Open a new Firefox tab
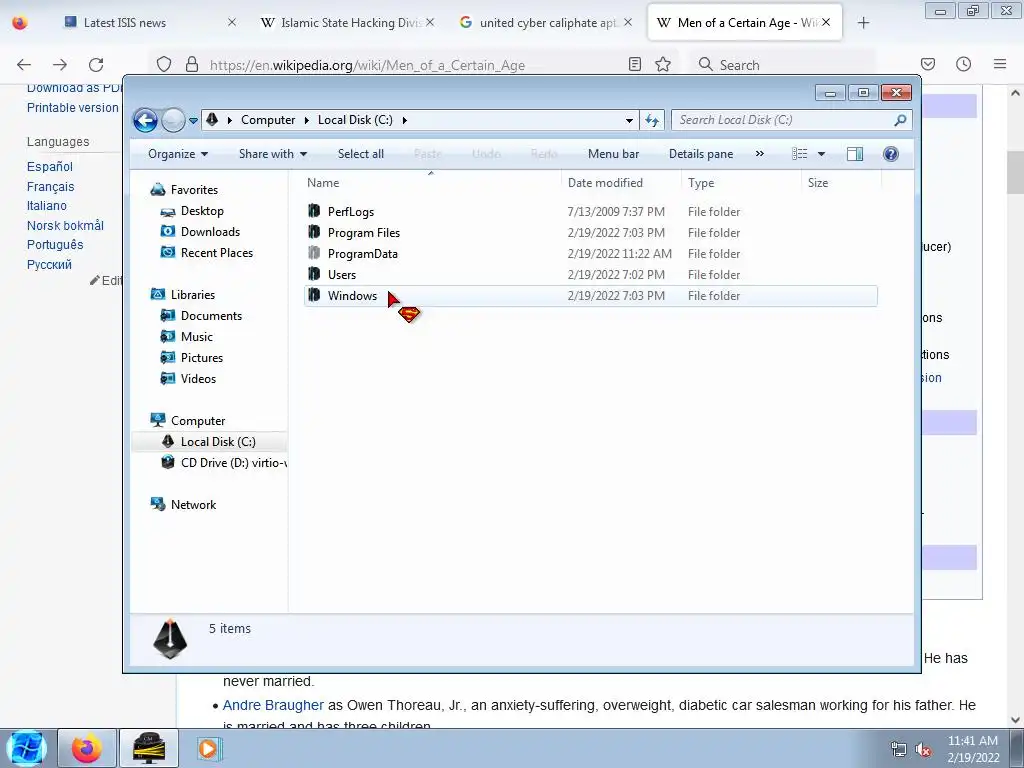 tap(863, 23)
